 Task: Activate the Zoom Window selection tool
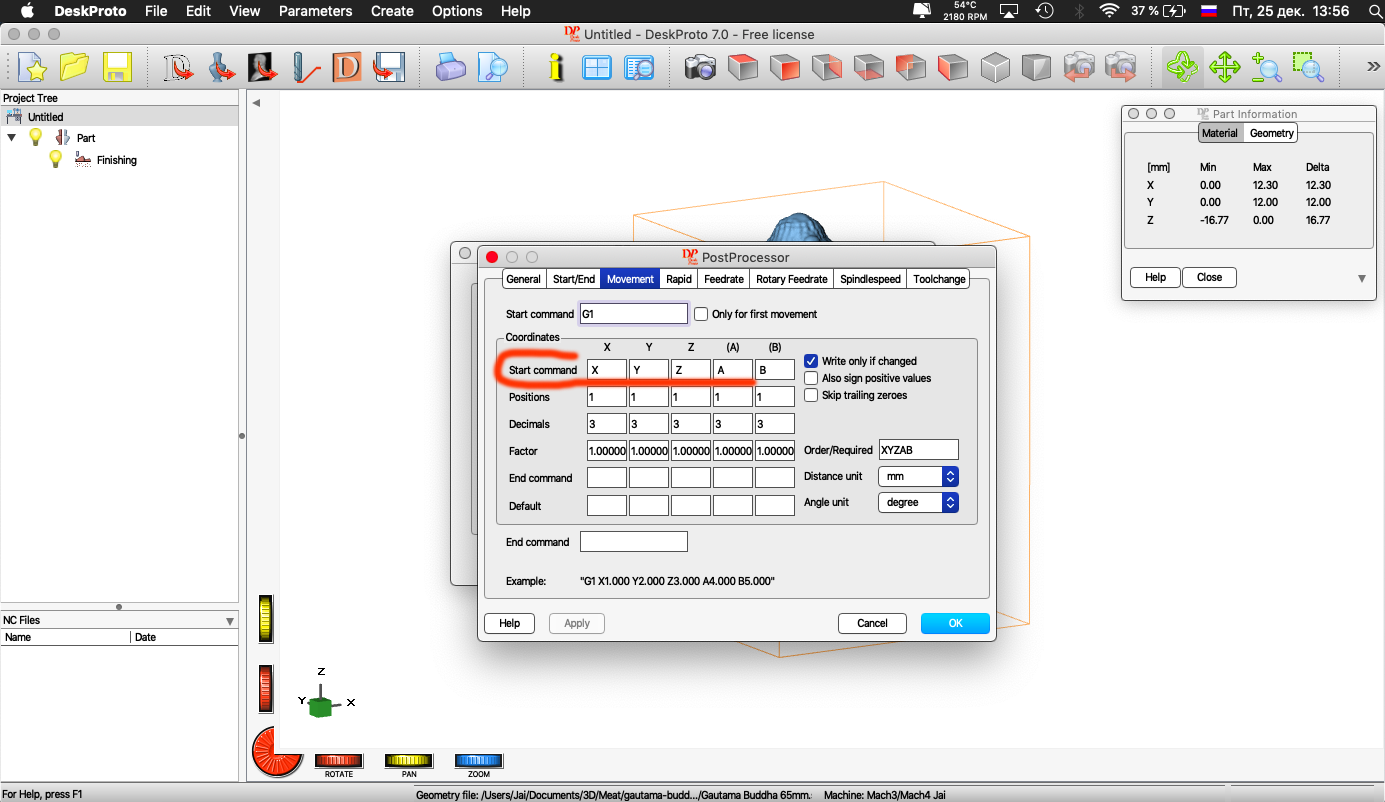[x=1308, y=68]
